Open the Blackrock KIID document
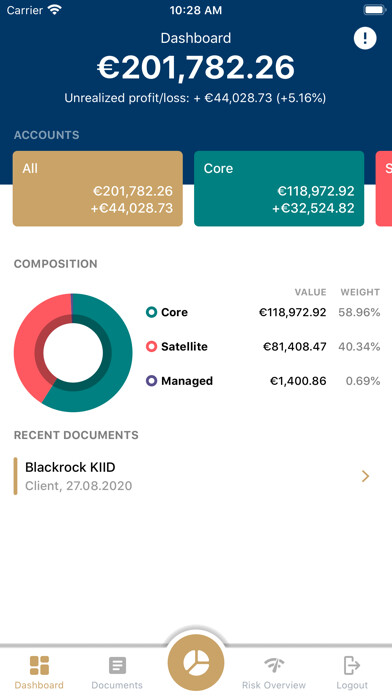The width and height of the screenshot is (392, 696). (196, 476)
